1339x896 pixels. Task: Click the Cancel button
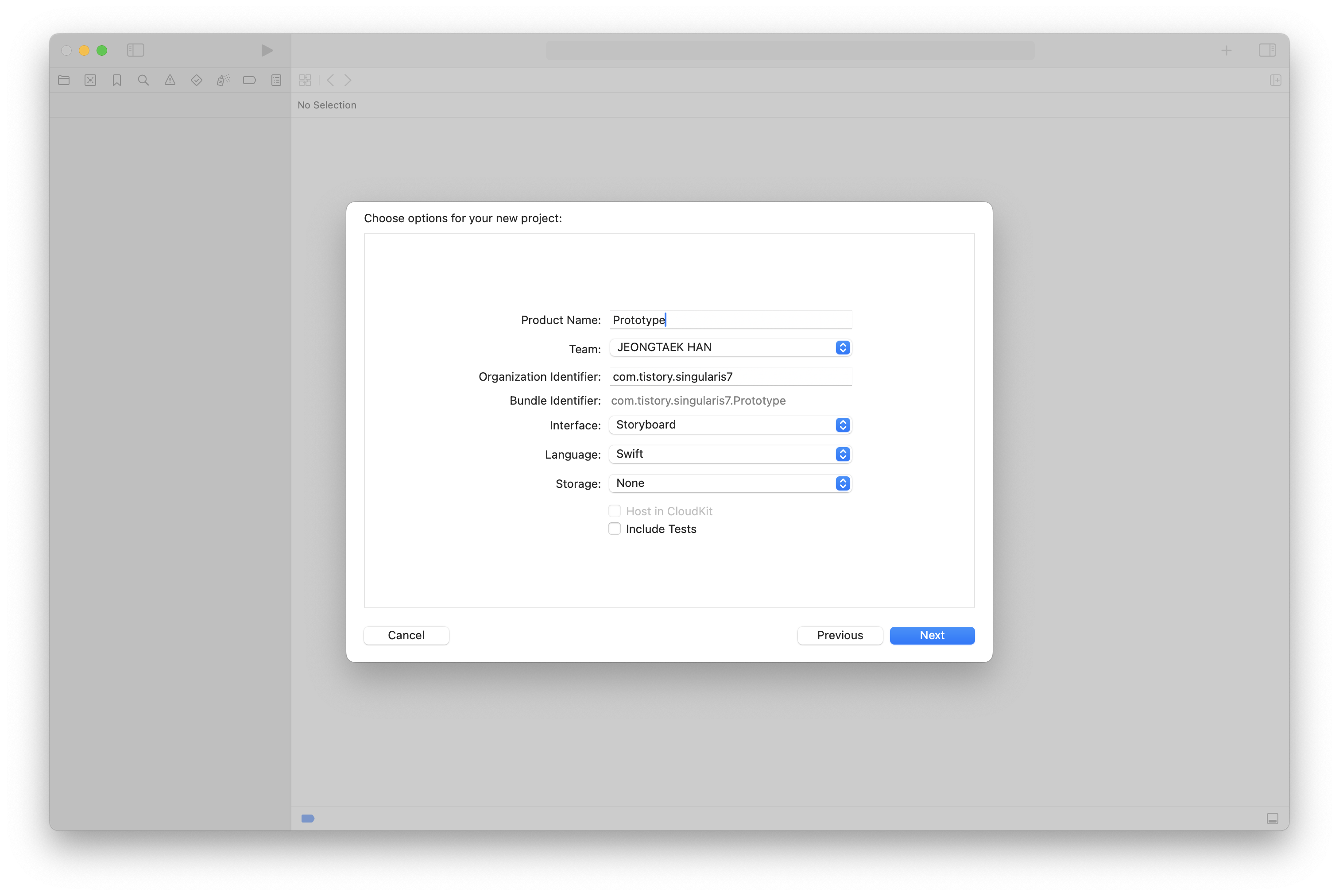tap(406, 635)
